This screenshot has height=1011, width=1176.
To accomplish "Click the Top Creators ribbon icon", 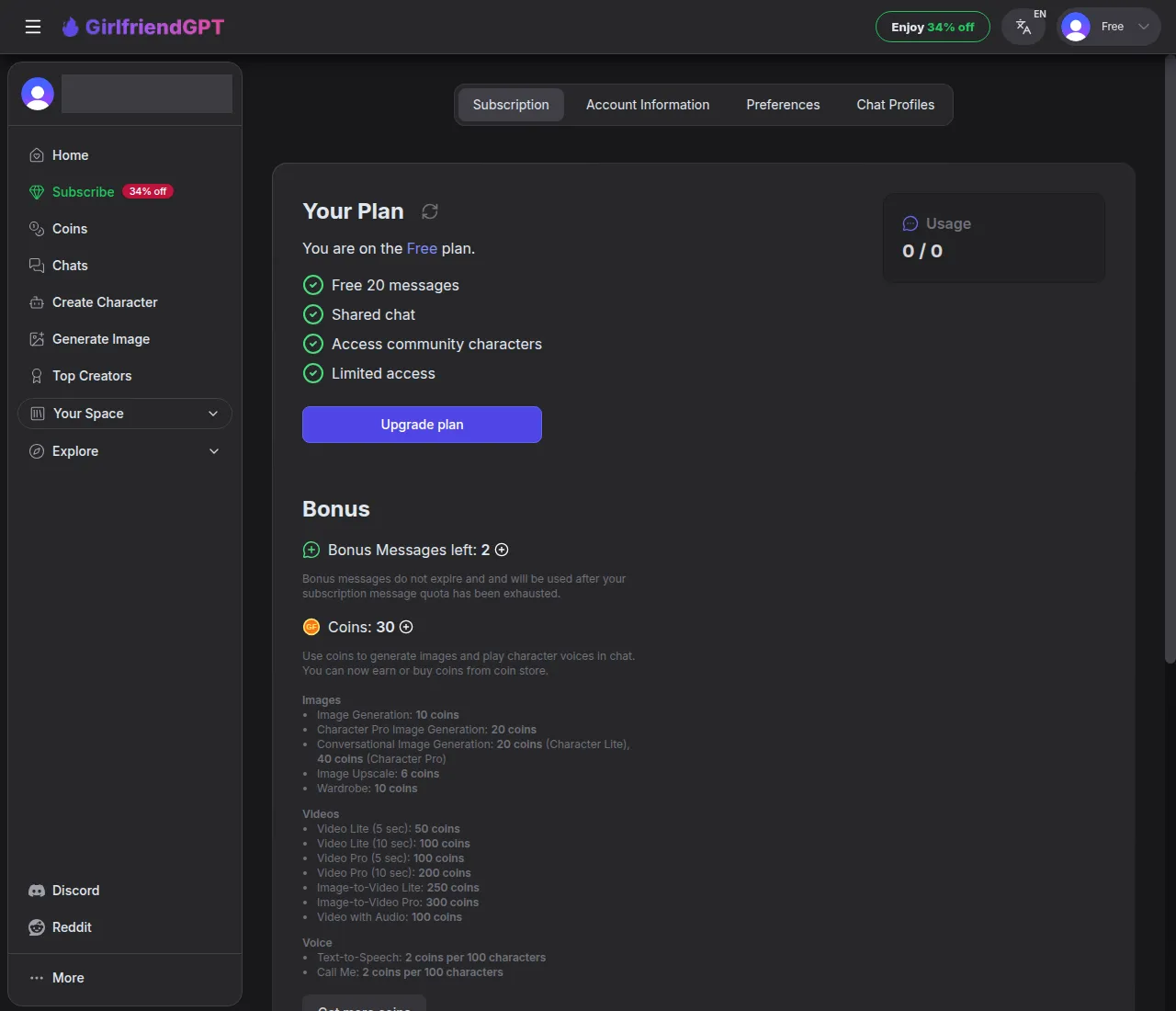I will [x=37, y=376].
